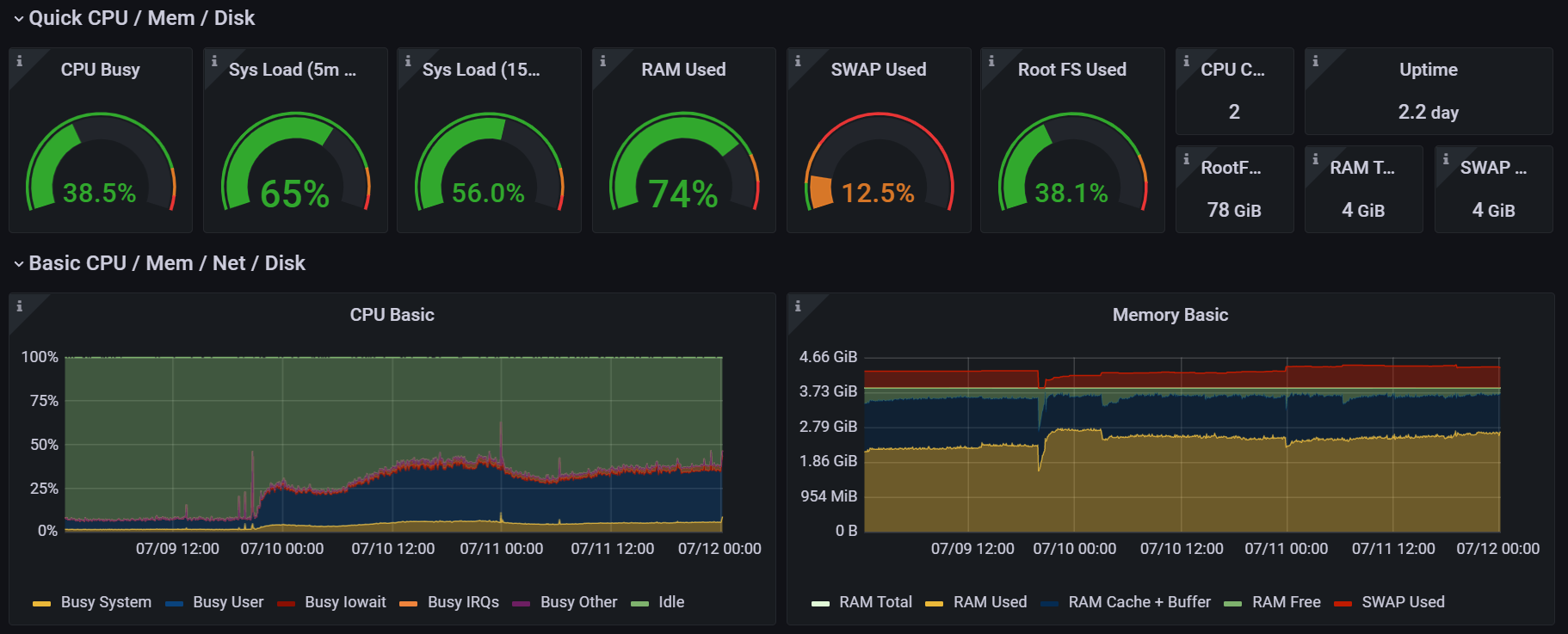Click the RAM Cache + Buffer legend label
Screen dimensions: 1568x634
point(1139,602)
